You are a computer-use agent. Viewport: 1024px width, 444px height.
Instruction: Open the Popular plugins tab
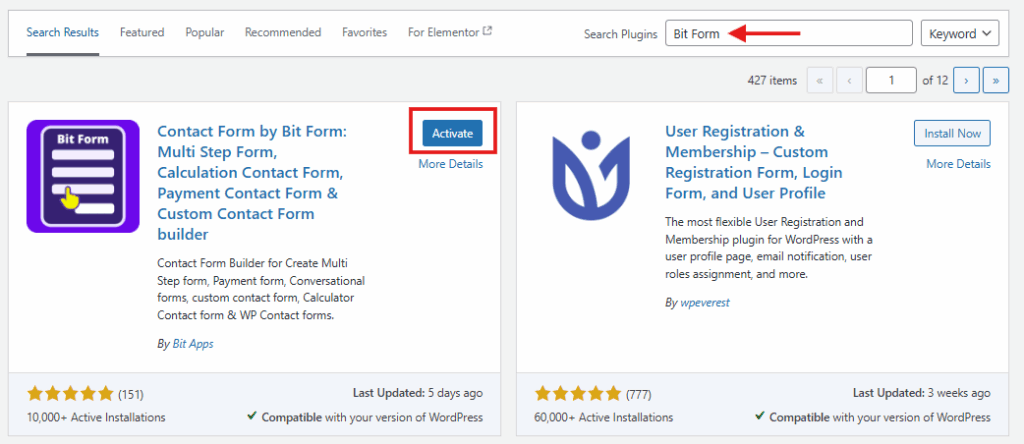pos(204,32)
